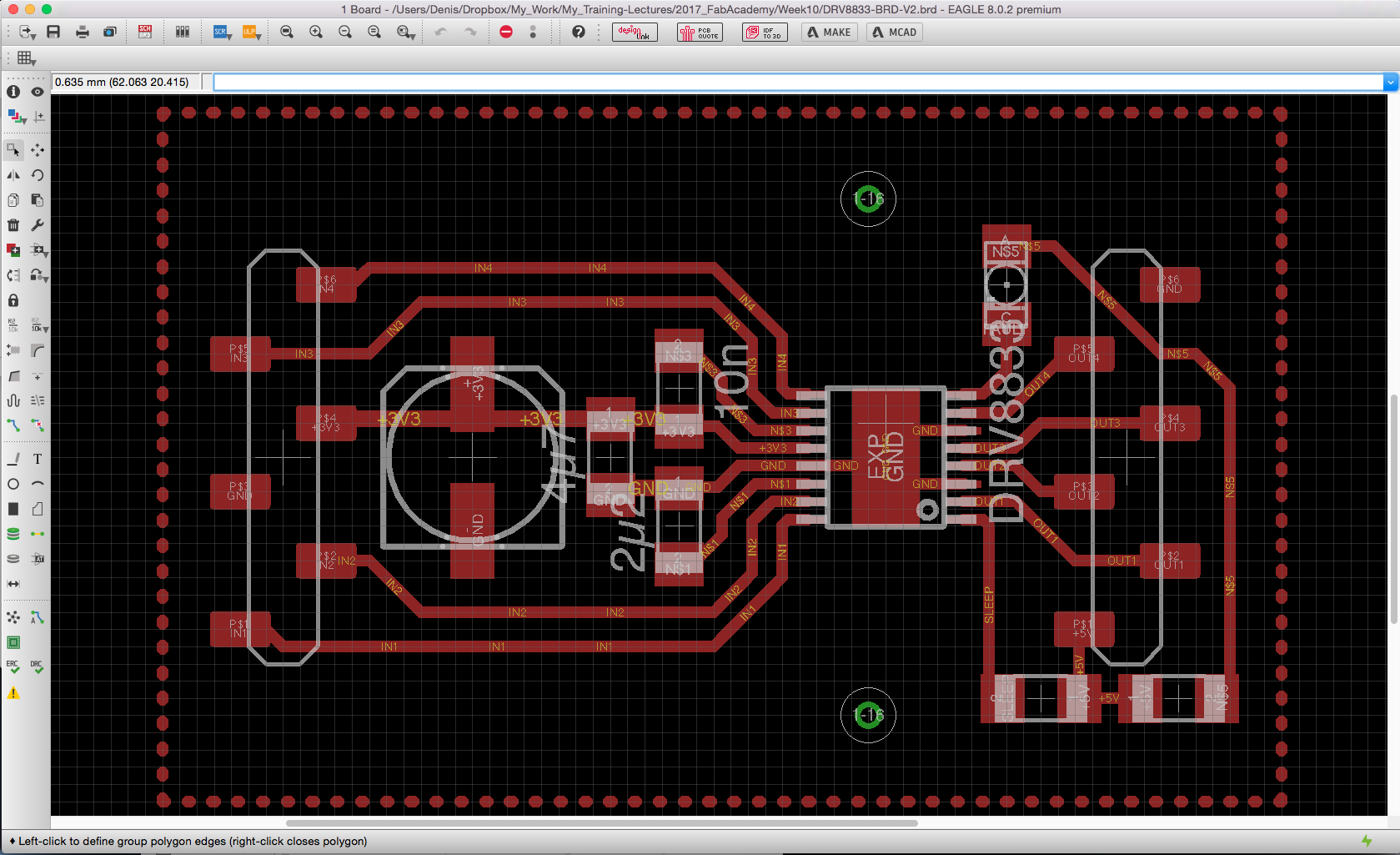Select the Ripup tool with red X
This screenshot has width=1400, height=855.
pos(38,425)
